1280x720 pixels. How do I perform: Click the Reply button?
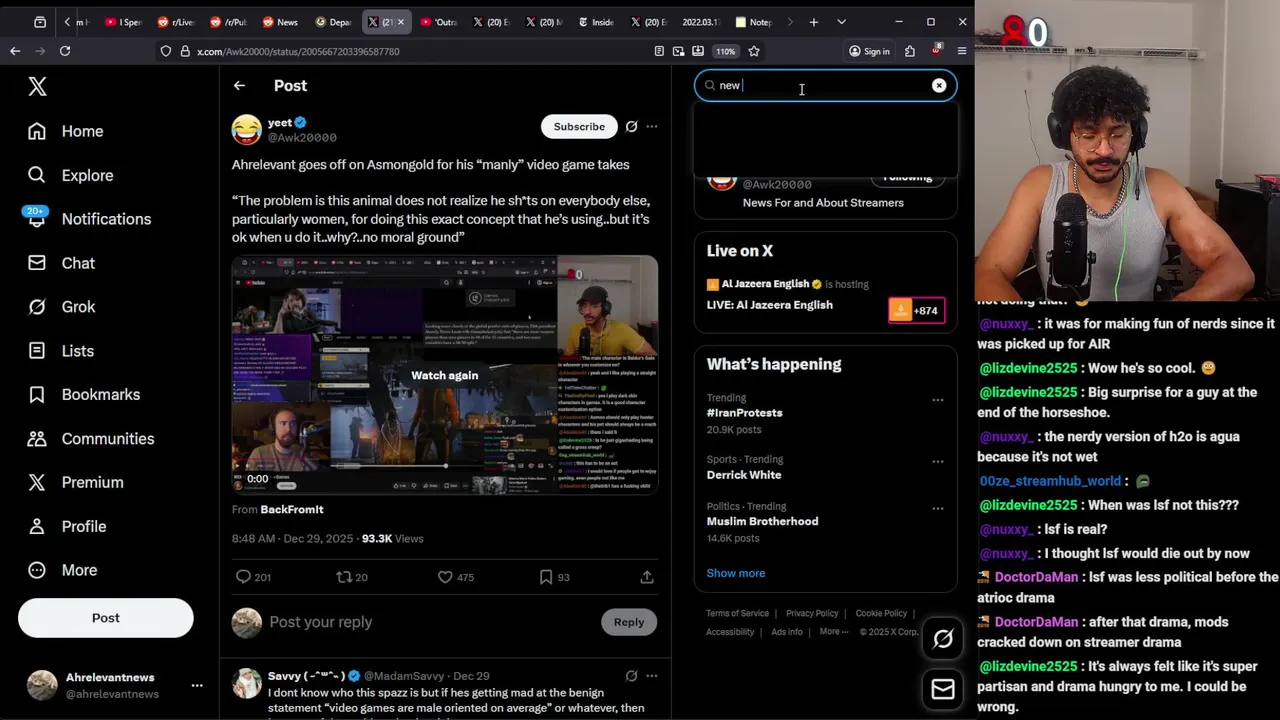click(x=629, y=622)
